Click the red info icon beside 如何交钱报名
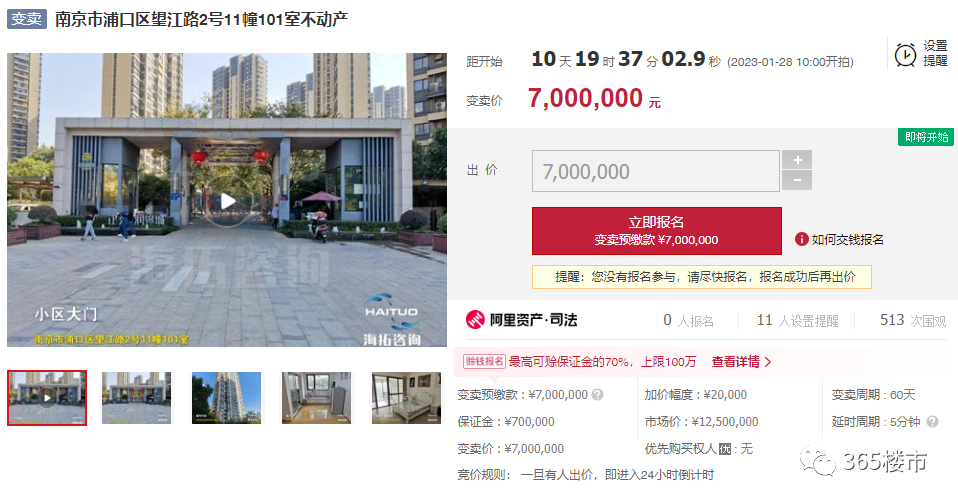The width and height of the screenshot is (958, 503). coord(802,239)
